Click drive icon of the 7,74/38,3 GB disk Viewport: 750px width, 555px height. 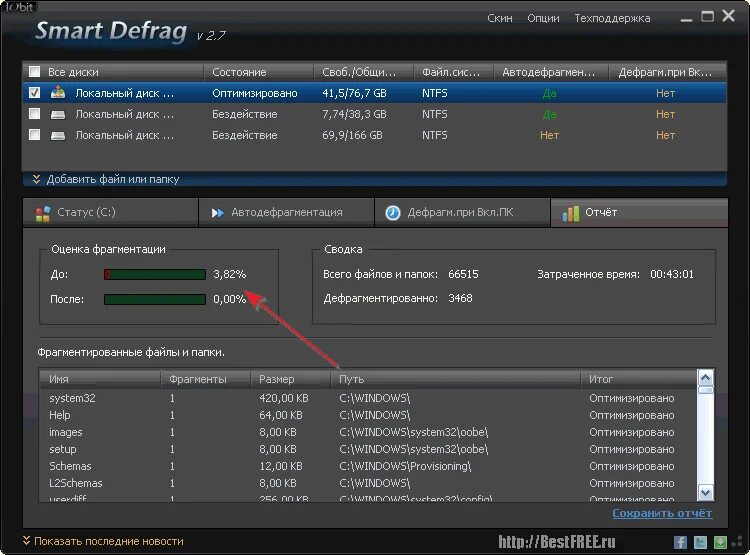tap(58, 114)
